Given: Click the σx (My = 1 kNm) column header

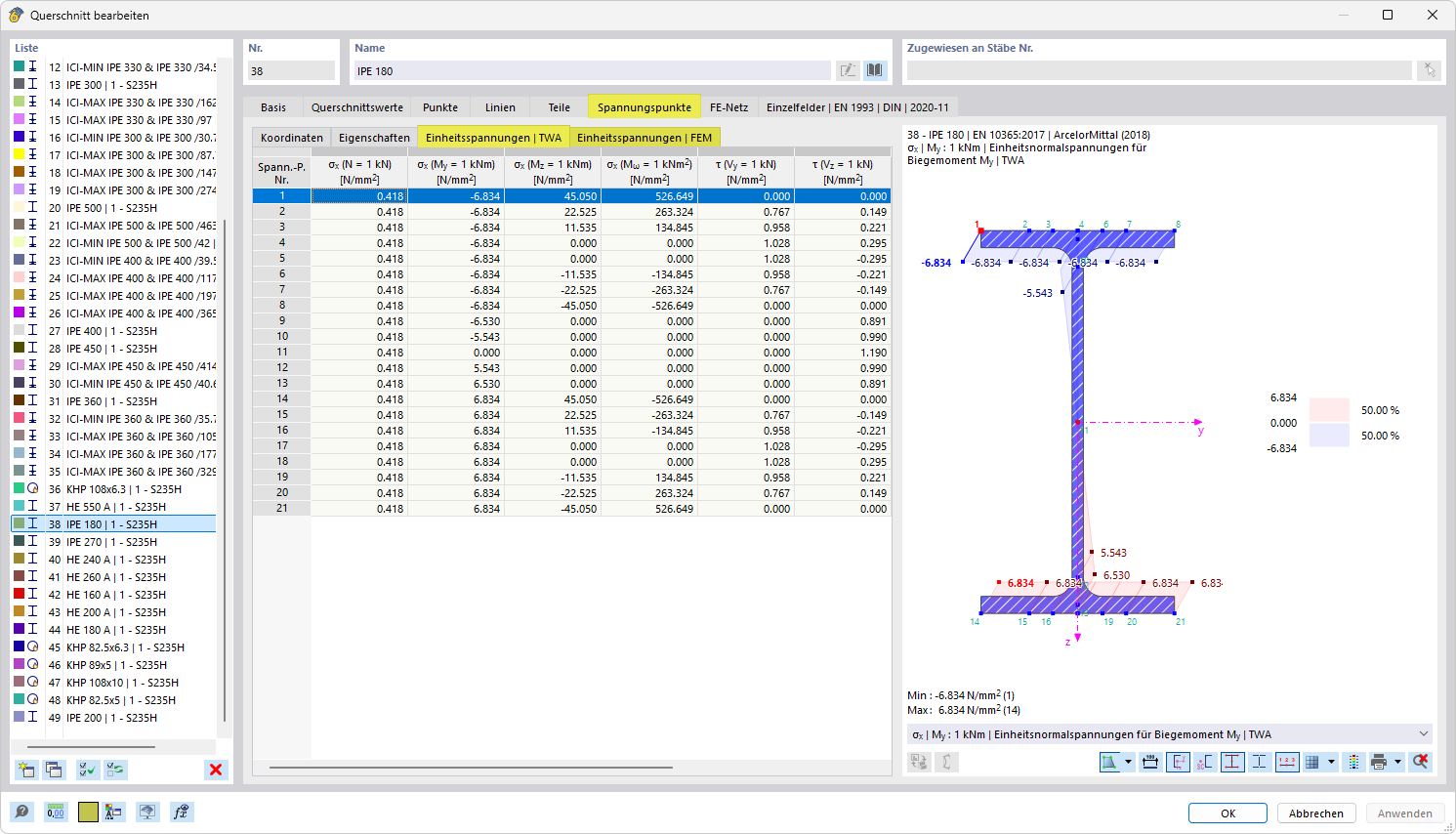Looking at the screenshot, I should [x=456, y=172].
